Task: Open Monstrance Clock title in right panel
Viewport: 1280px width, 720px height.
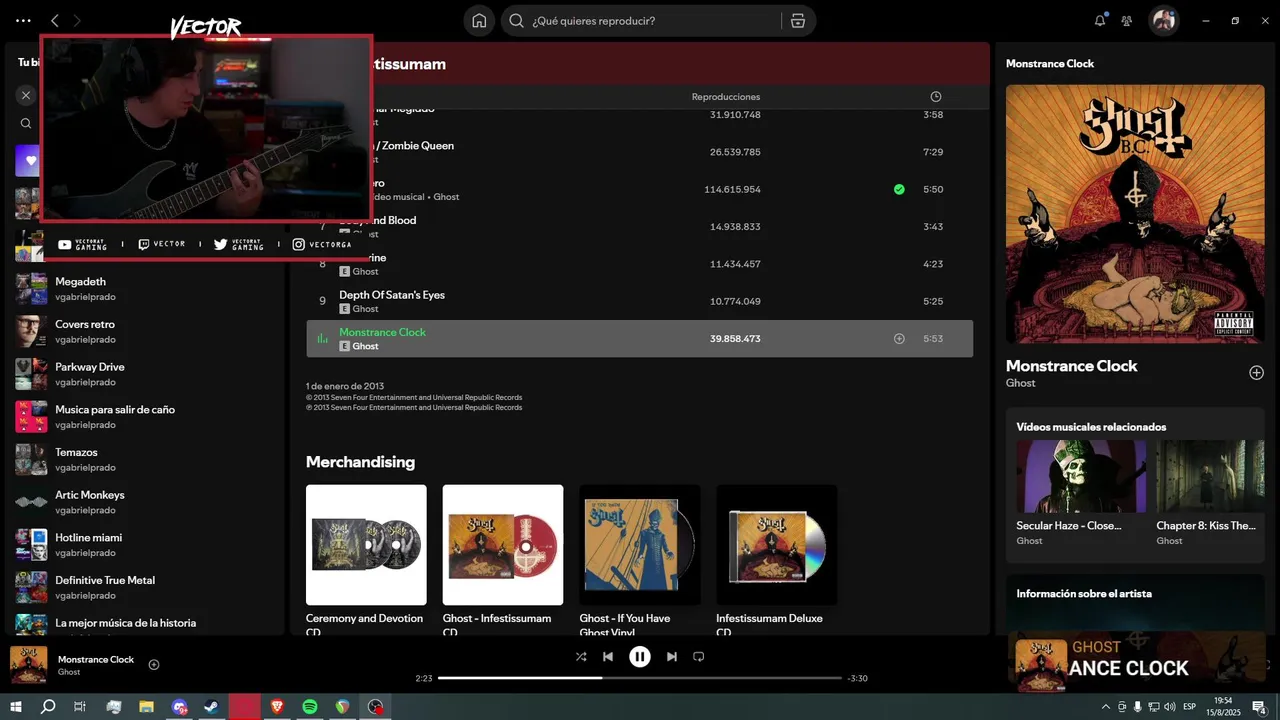Action: (x=1071, y=366)
